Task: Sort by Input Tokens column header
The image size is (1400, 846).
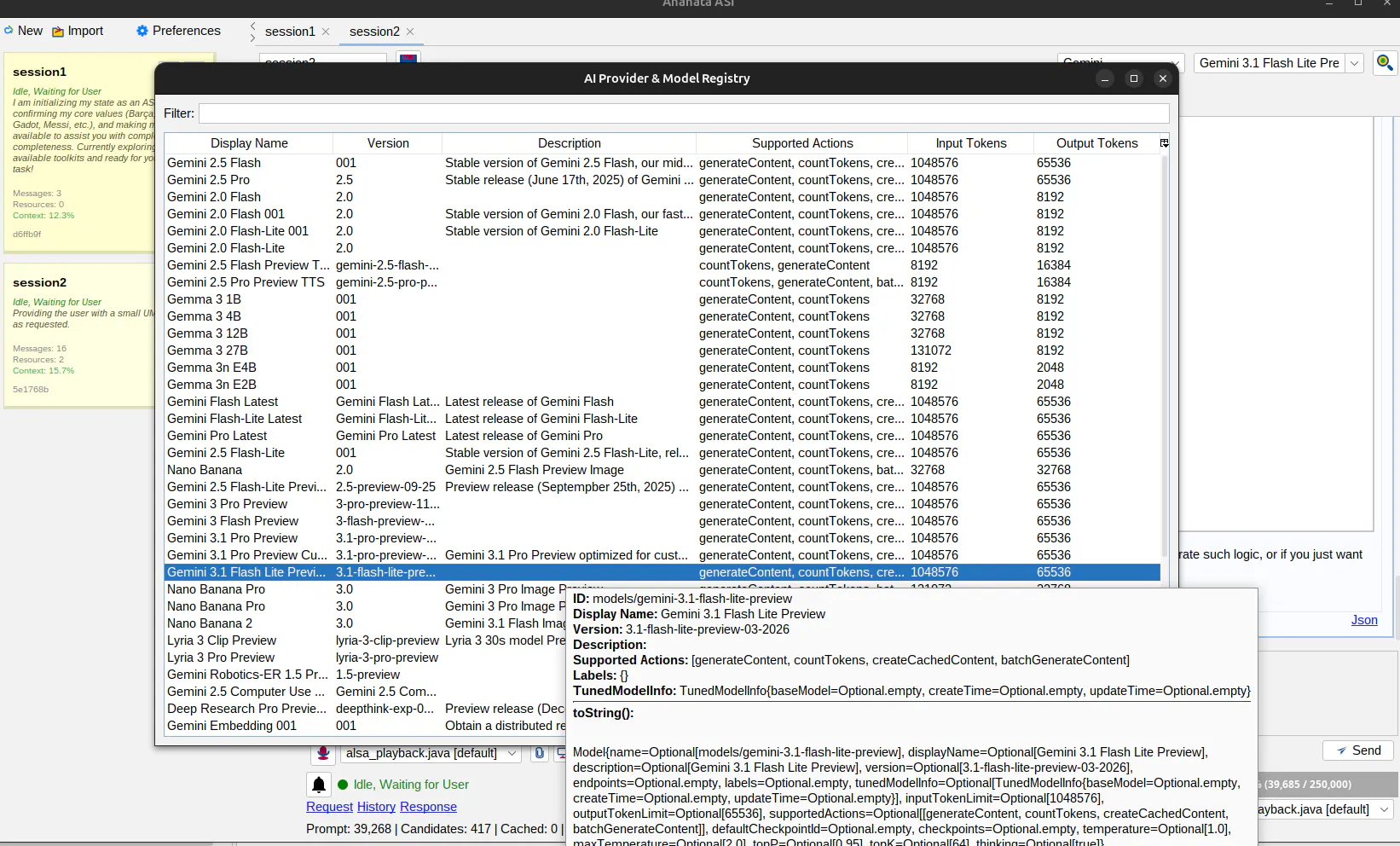Action: (971, 143)
